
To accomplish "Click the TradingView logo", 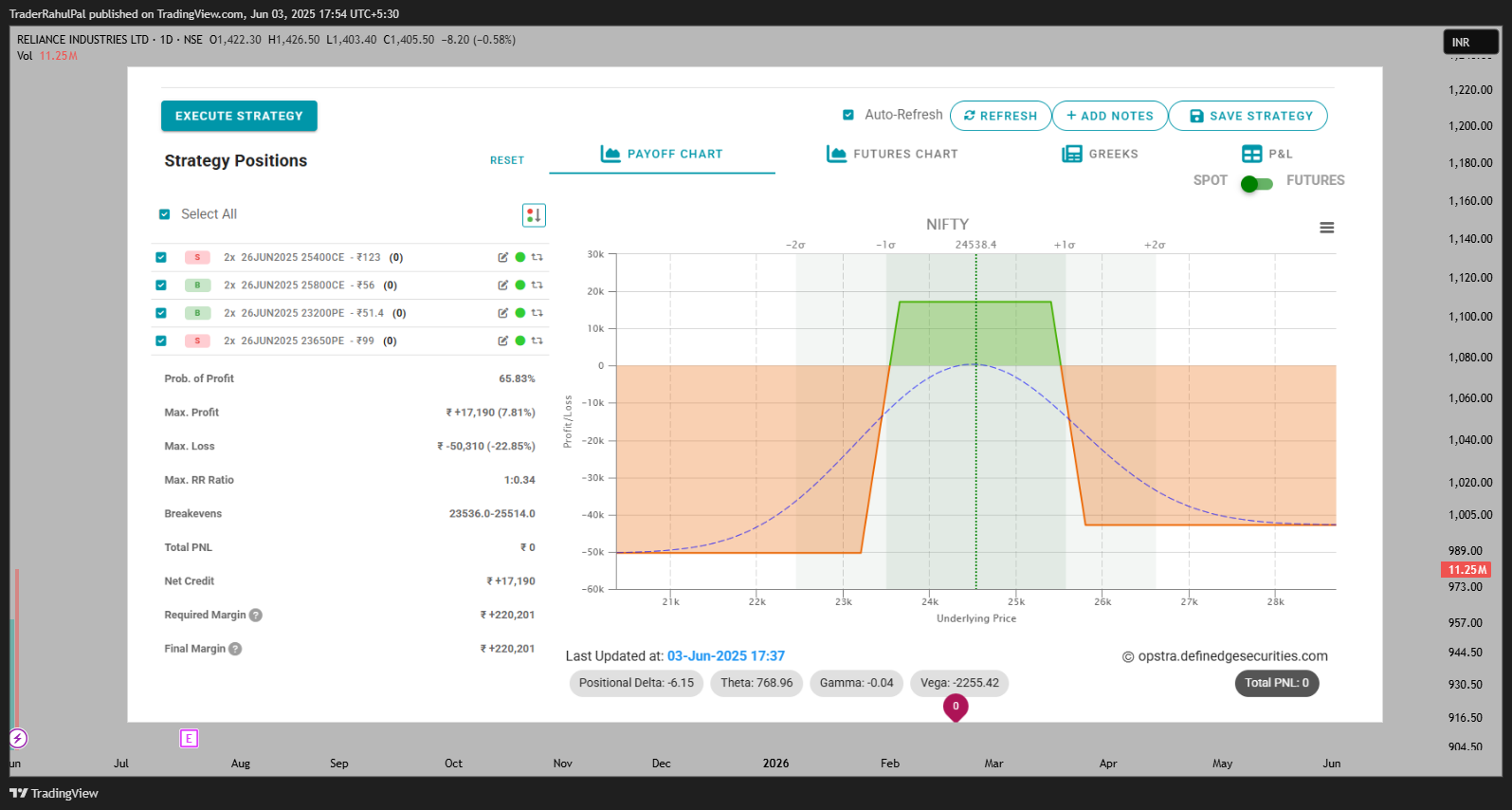I will 54,793.
